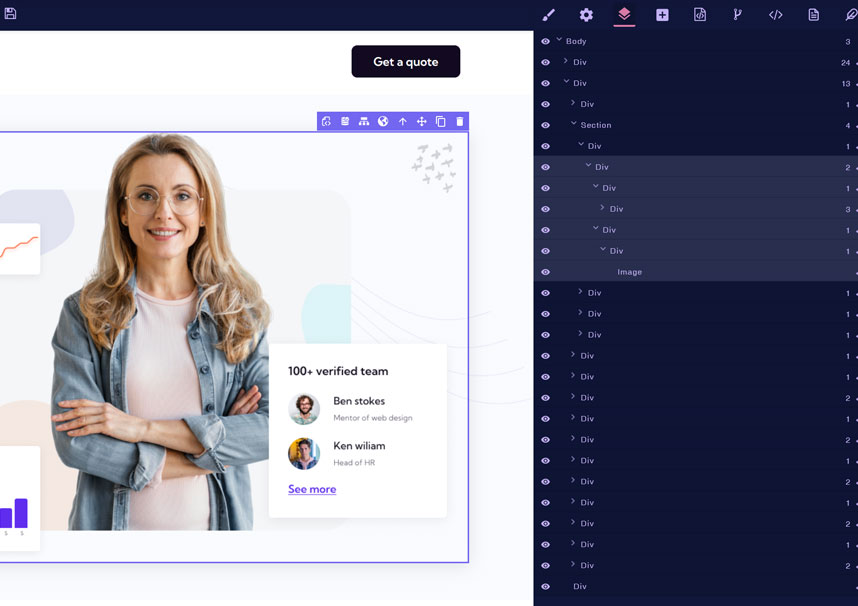Follow the See more link
Image resolution: width=858 pixels, height=606 pixels.
click(312, 489)
